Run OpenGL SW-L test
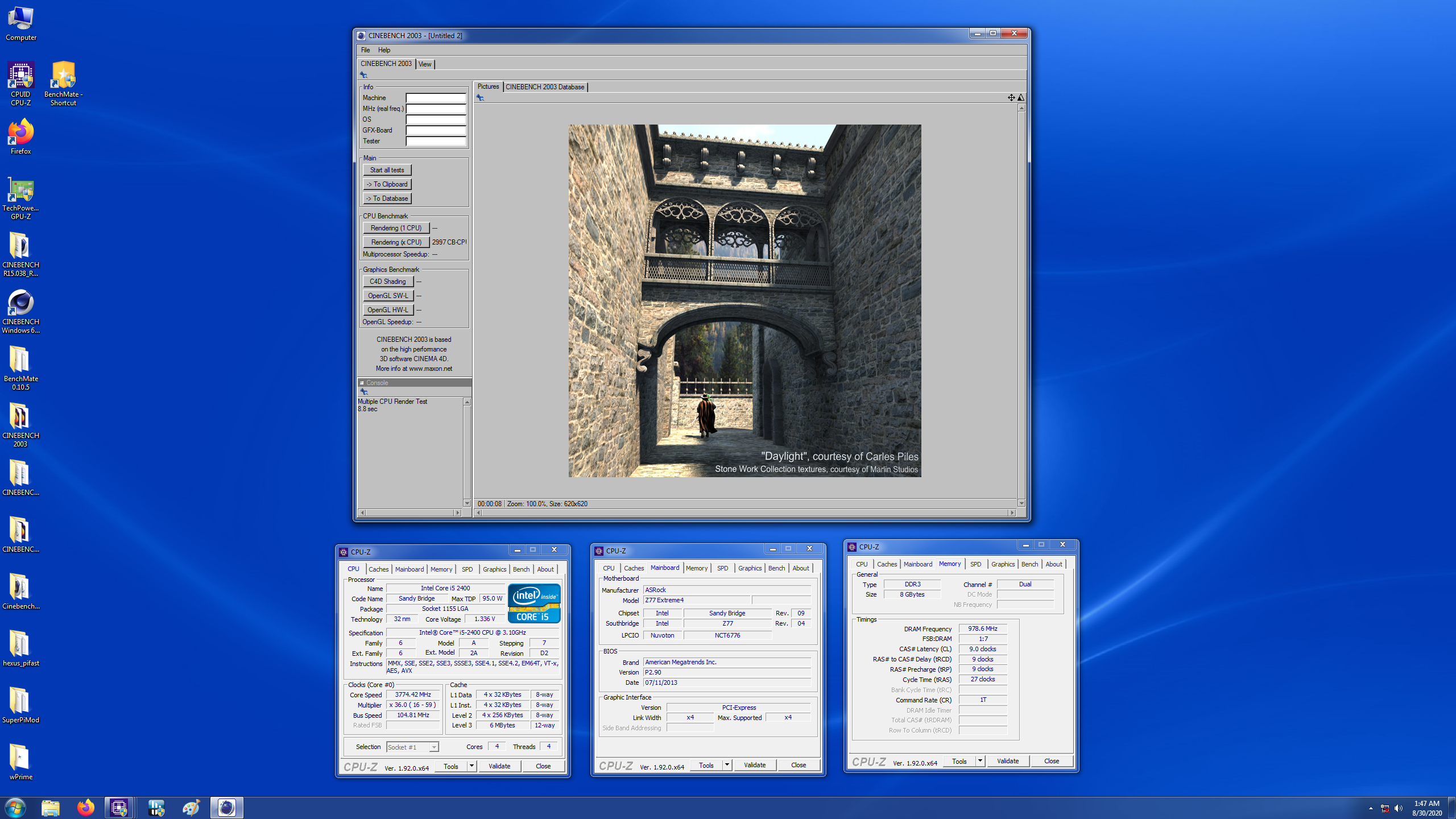Image resolution: width=1456 pixels, height=819 pixels. [x=387, y=296]
